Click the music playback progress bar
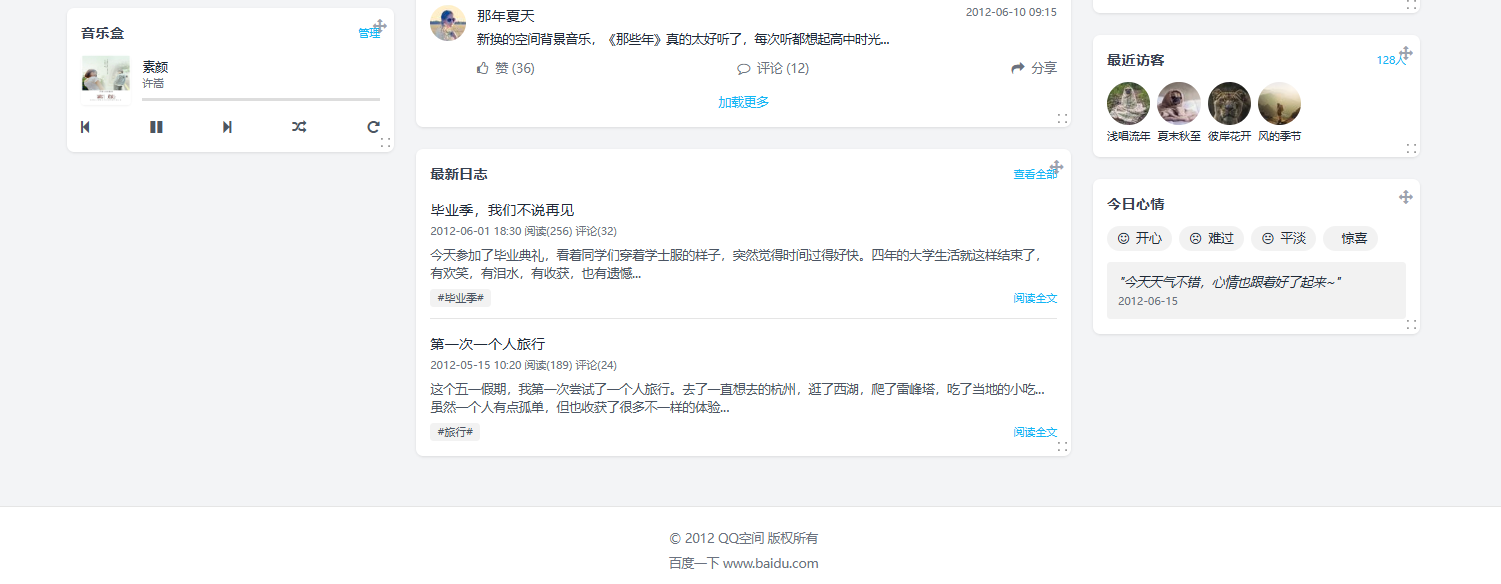 click(260, 98)
